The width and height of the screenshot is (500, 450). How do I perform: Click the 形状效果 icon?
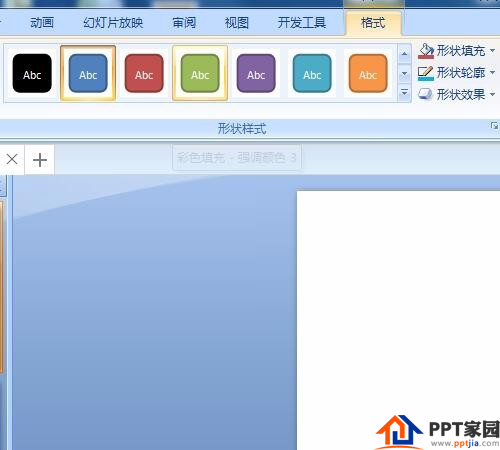426,94
